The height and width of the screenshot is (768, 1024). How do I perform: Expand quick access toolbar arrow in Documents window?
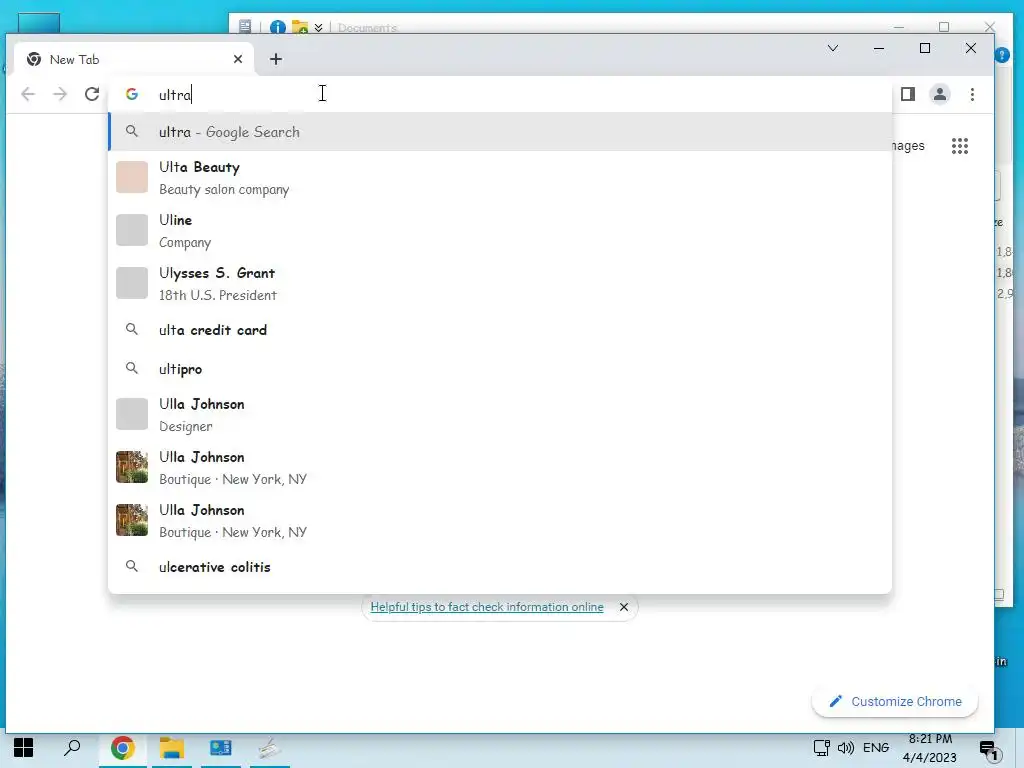318,27
